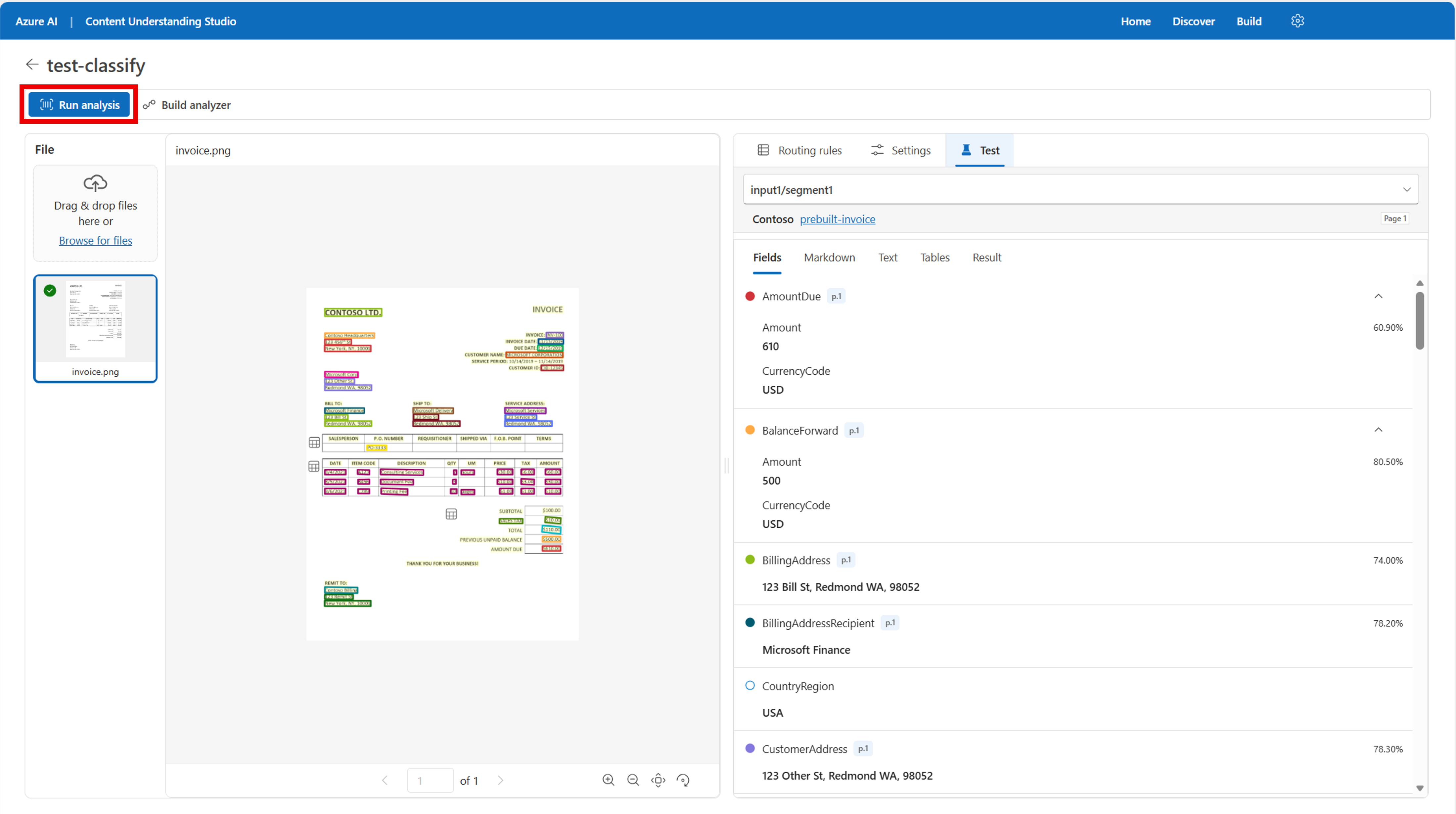This screenshot has width=1456, height=814.
Task: Go to next page arrow
Action: pyautogui.click(x=500, y=780)
